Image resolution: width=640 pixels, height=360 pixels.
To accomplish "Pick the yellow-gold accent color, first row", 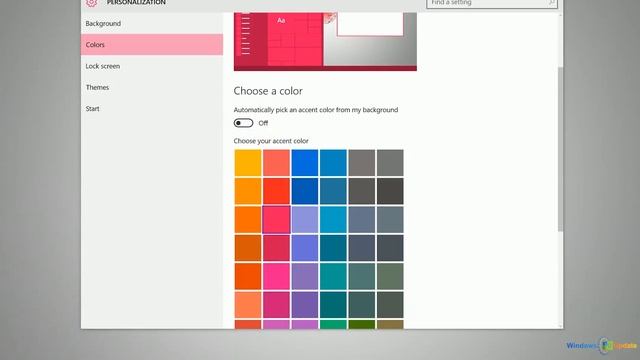I will pyautogui.click(x=248, y=163).
